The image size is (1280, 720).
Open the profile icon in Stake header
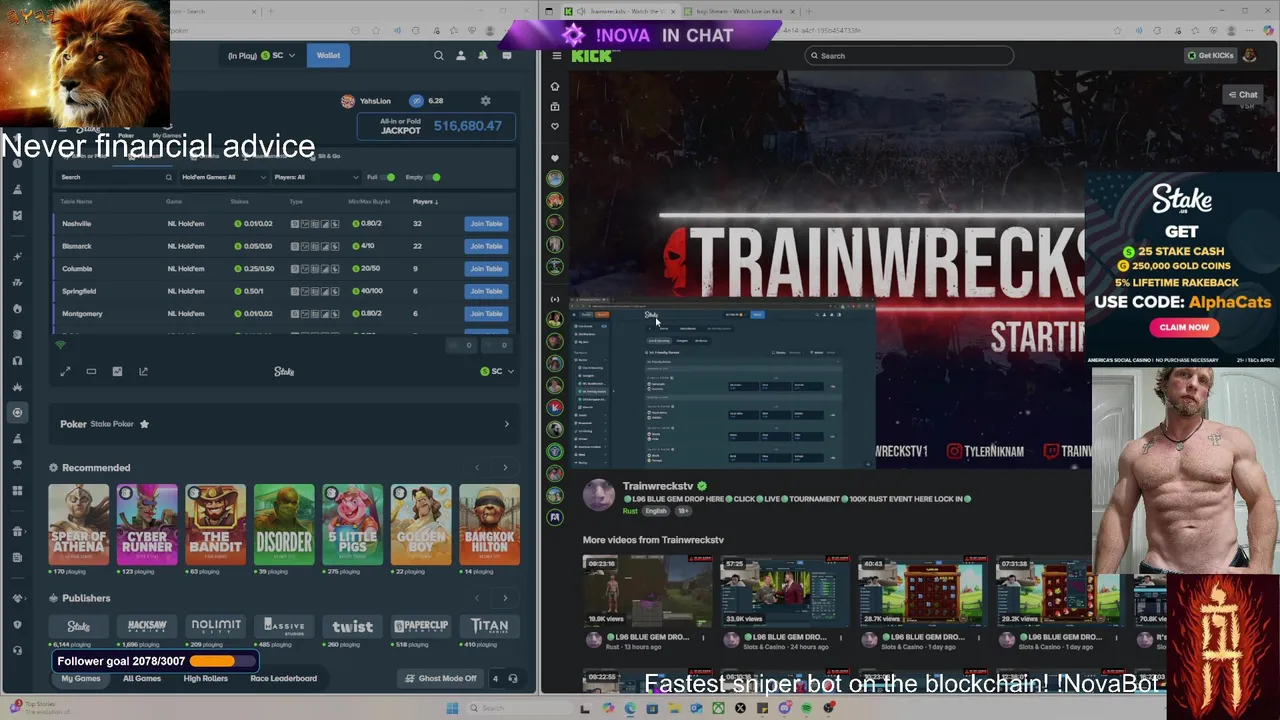(x=461, y=56)
